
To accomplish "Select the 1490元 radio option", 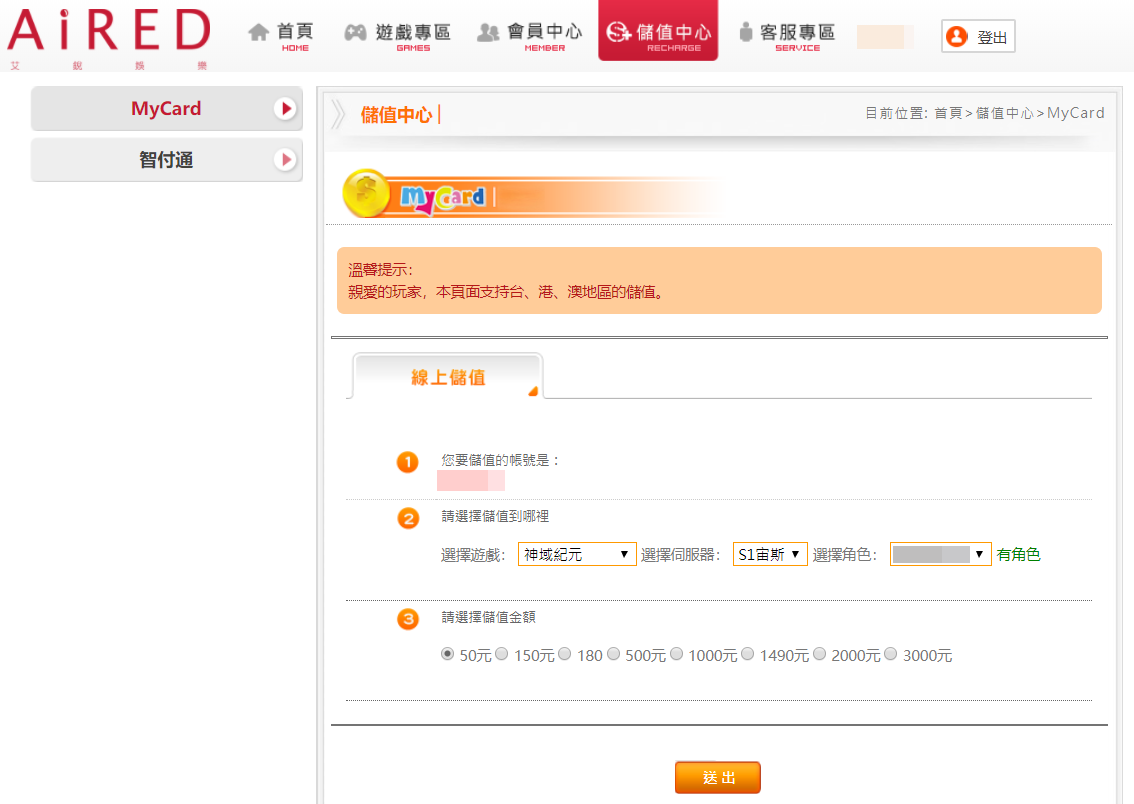I will (748, 654).
